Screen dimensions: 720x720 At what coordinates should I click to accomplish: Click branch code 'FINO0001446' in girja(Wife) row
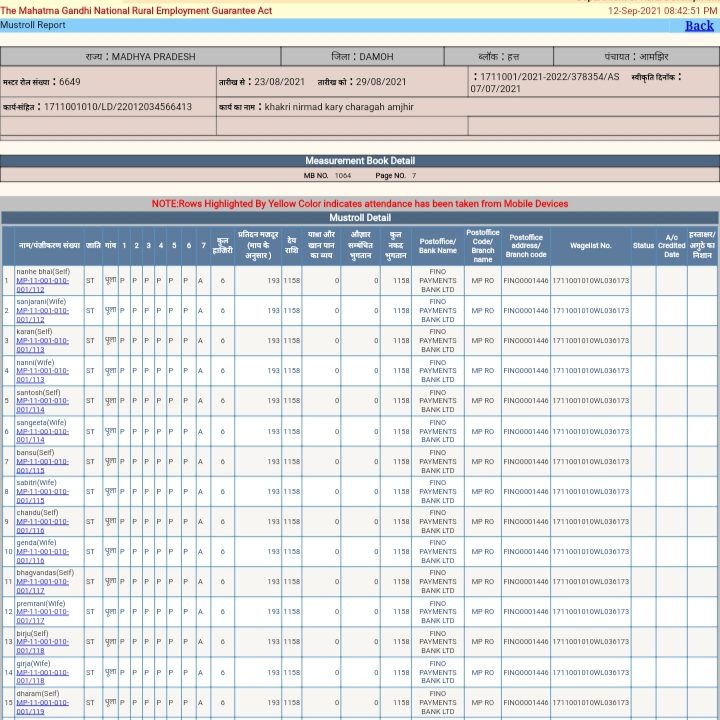pos(526,672)
